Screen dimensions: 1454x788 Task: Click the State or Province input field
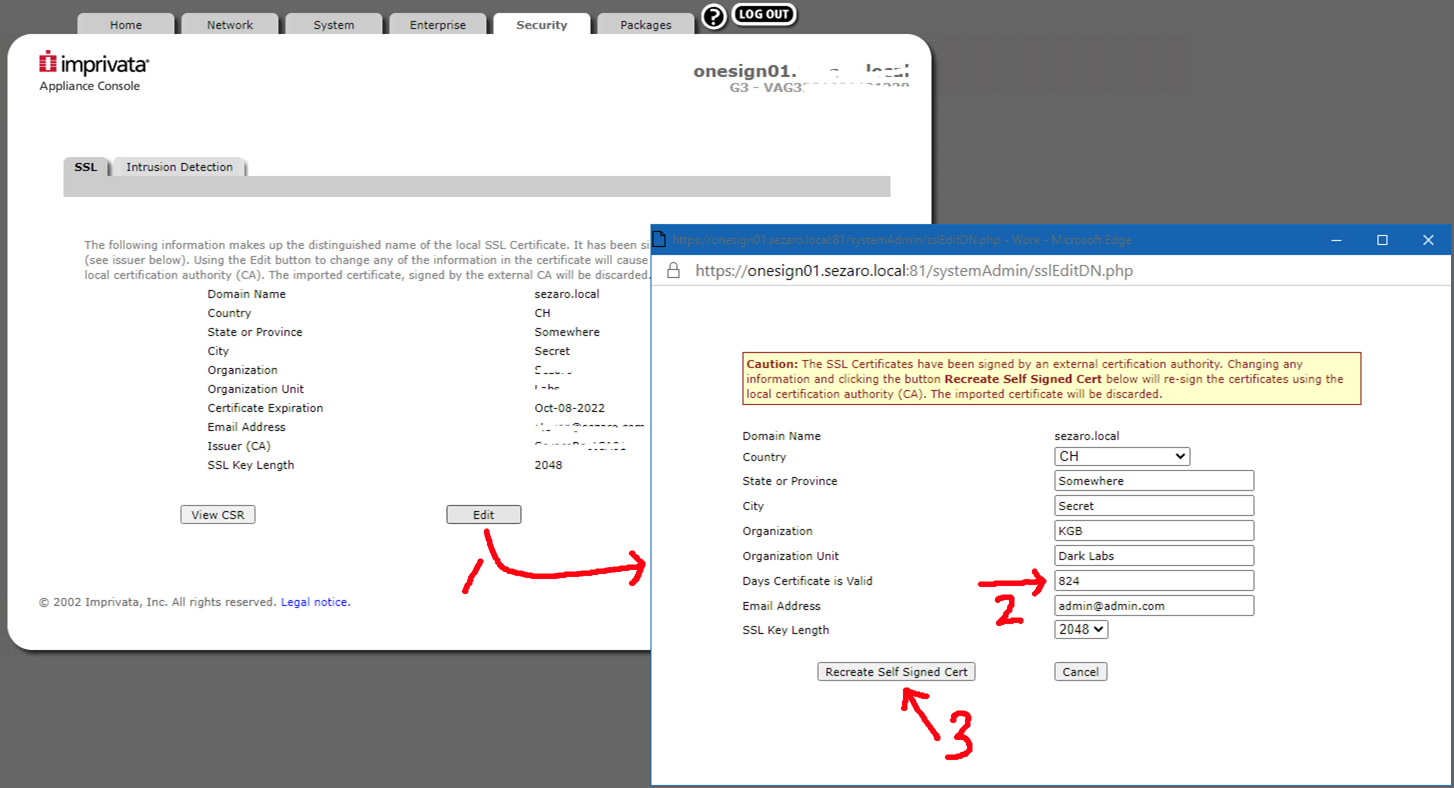[x=1154, y=481]
